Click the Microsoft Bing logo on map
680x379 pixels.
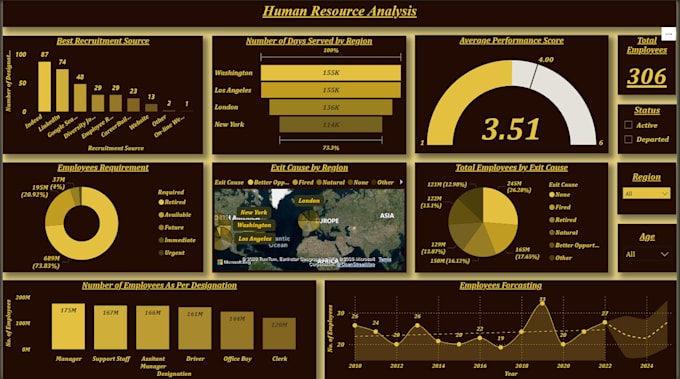[x=234, y=262]
